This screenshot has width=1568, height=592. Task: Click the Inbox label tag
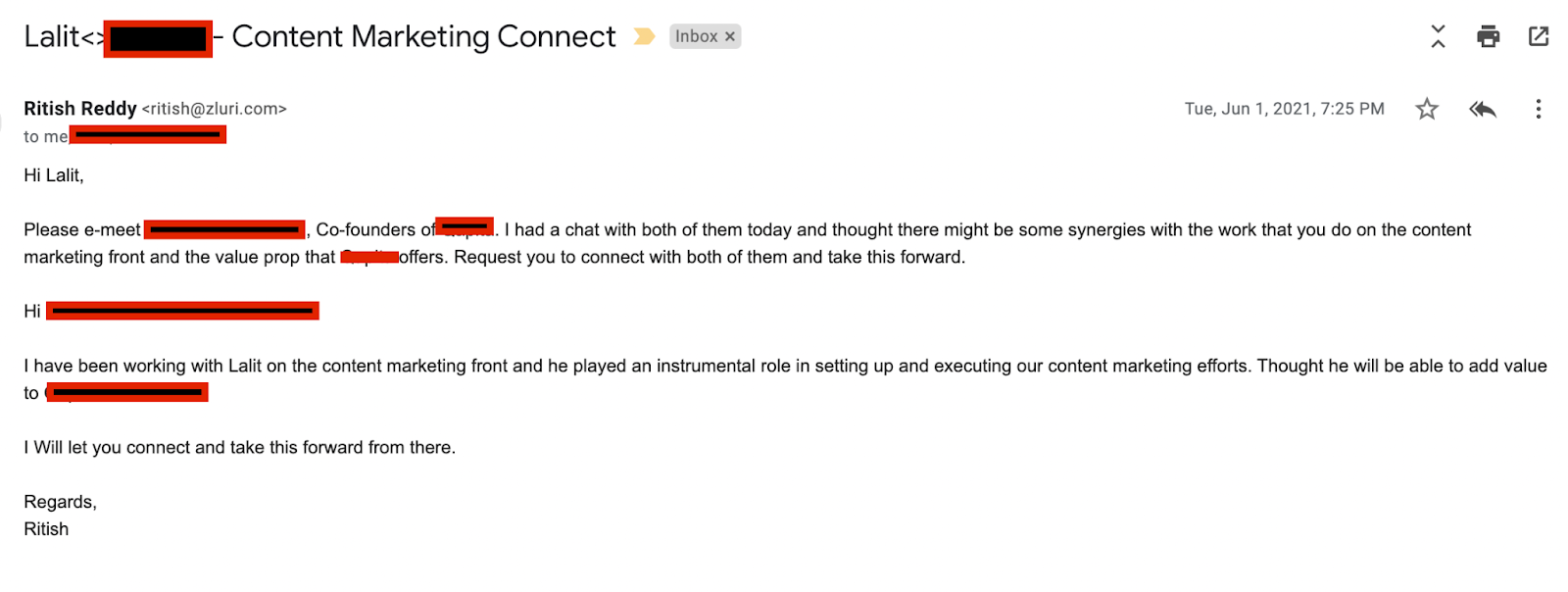point(696,36)
